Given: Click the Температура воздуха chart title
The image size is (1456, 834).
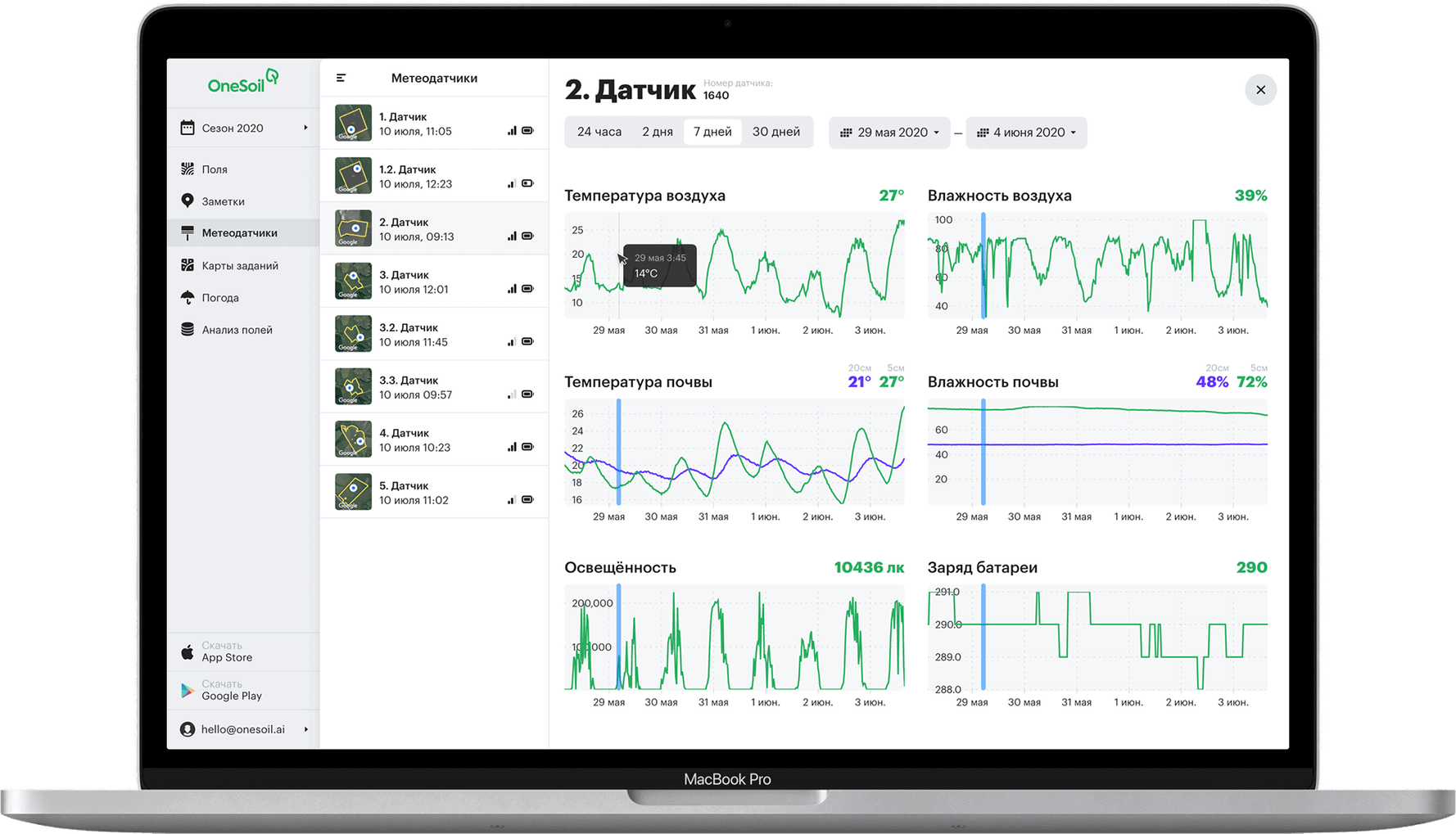Looking at the screenshot, I should tap(644, 196).
